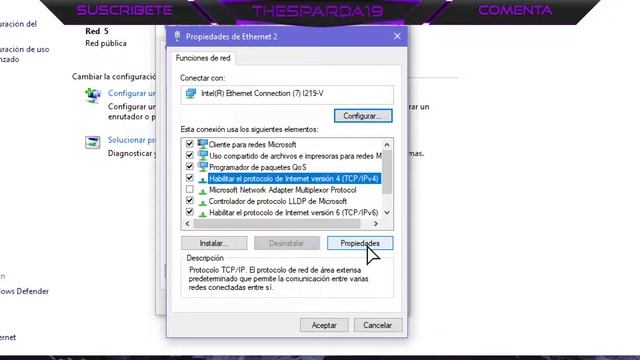640x360 pixels.
Task: Toggle the TCP/IPv6 protocol checkbox
Action: (189, 212)
